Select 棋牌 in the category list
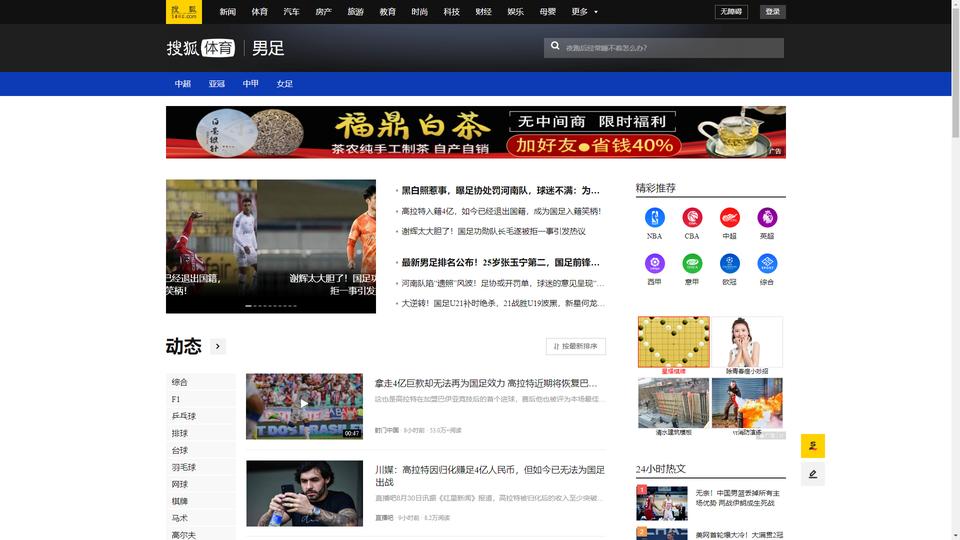Screen dimensions: 960x540 pyautogui.click(x=179, y=501)
